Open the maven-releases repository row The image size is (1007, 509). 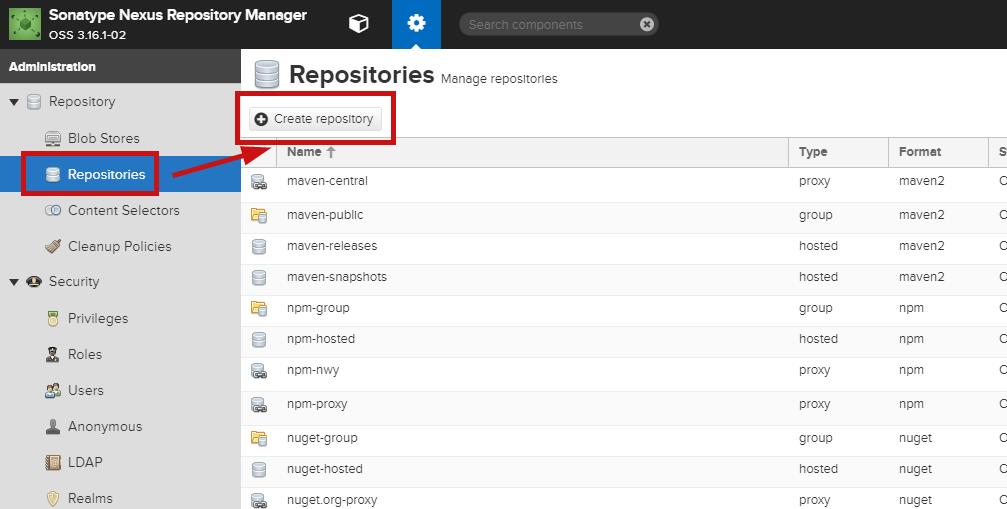coord(624,247)
